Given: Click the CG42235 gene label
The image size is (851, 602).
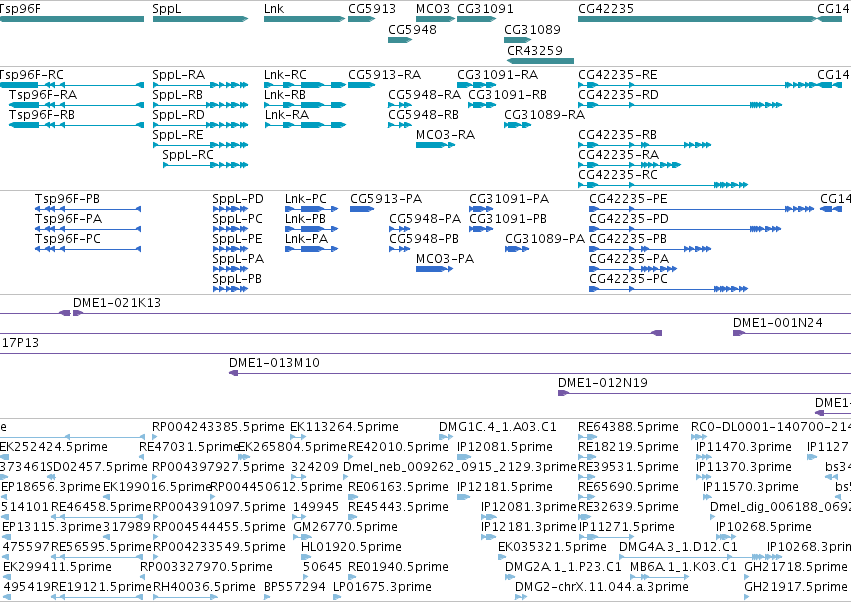Looking at the screenshot, I should tap(606, 9).
